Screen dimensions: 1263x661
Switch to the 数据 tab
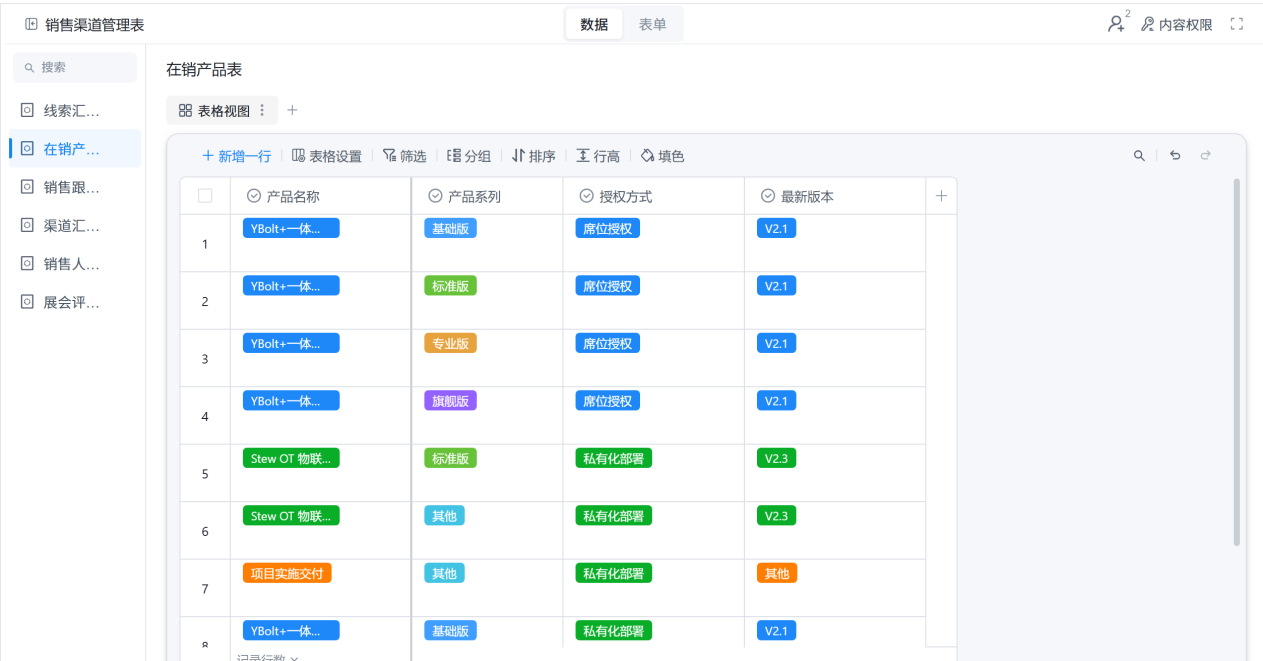(594, 24)
